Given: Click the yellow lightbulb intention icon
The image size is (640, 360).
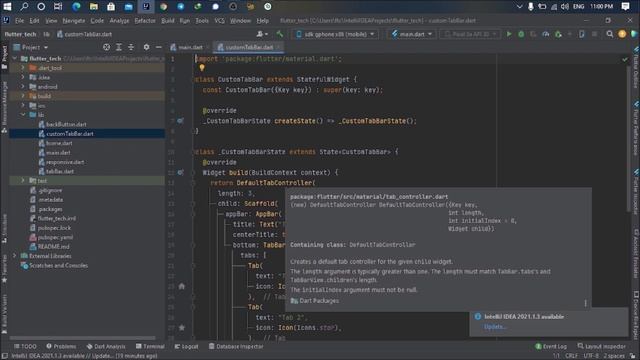Looking at the screenshot, I should [202, 68].
